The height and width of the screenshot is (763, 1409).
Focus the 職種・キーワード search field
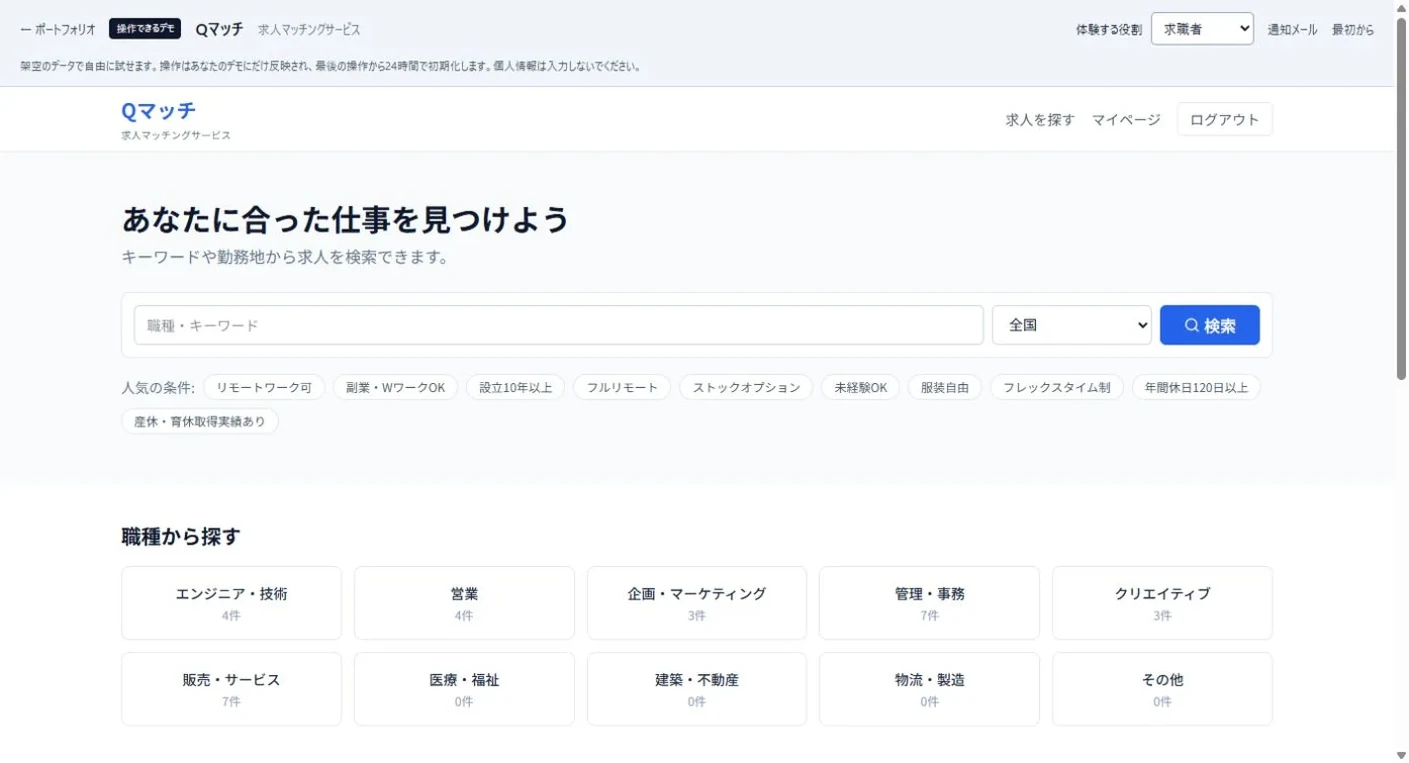[x=559, y=325]
